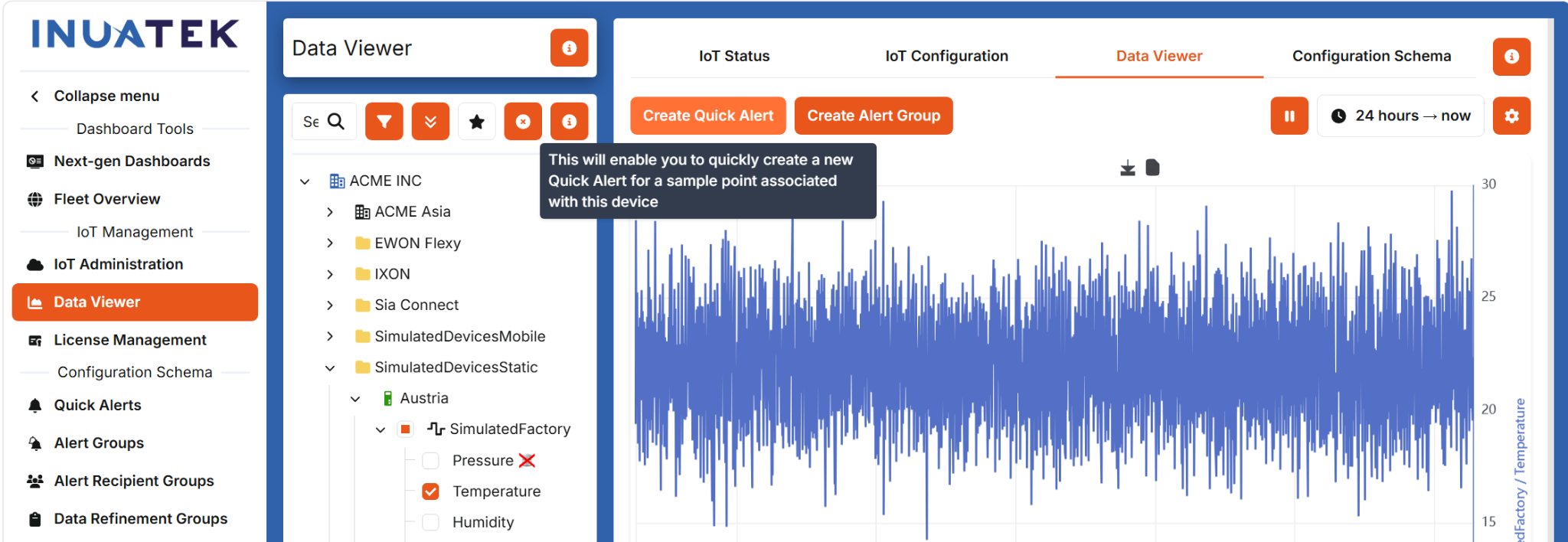Expand the EWON Flexy folder
1568x542 pixels.
click(x=330, y=243)
